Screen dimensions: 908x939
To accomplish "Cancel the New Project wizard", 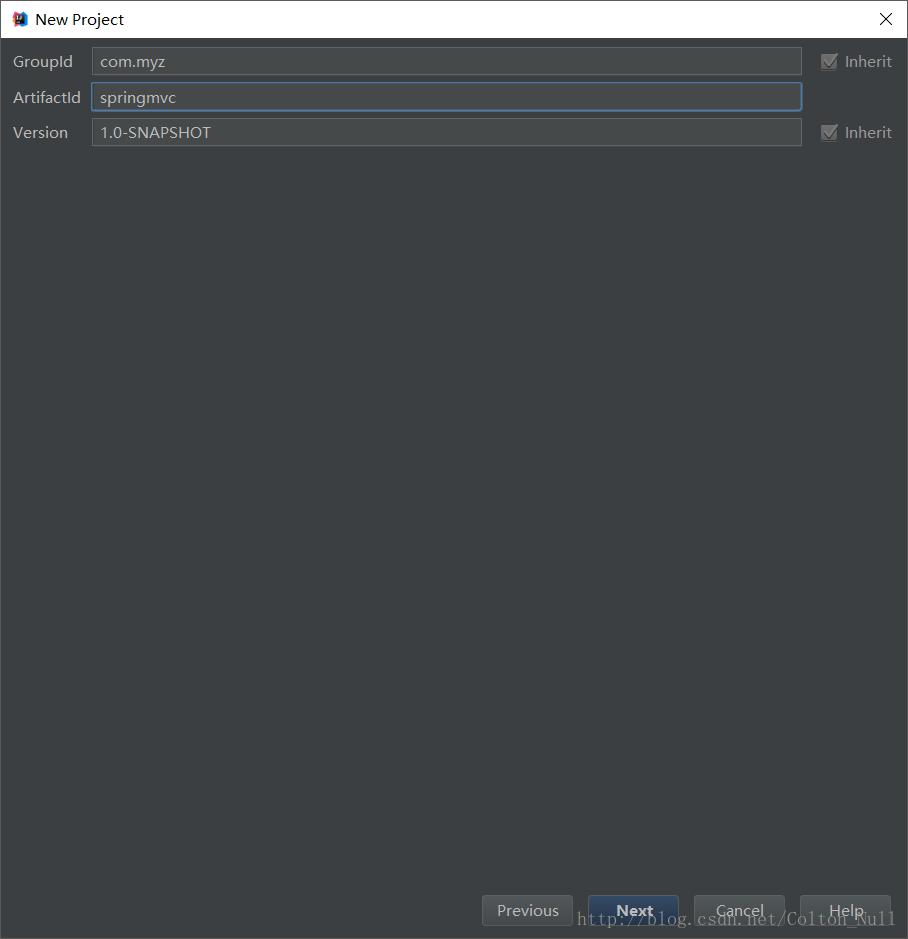I will click(x=739, y=910).
